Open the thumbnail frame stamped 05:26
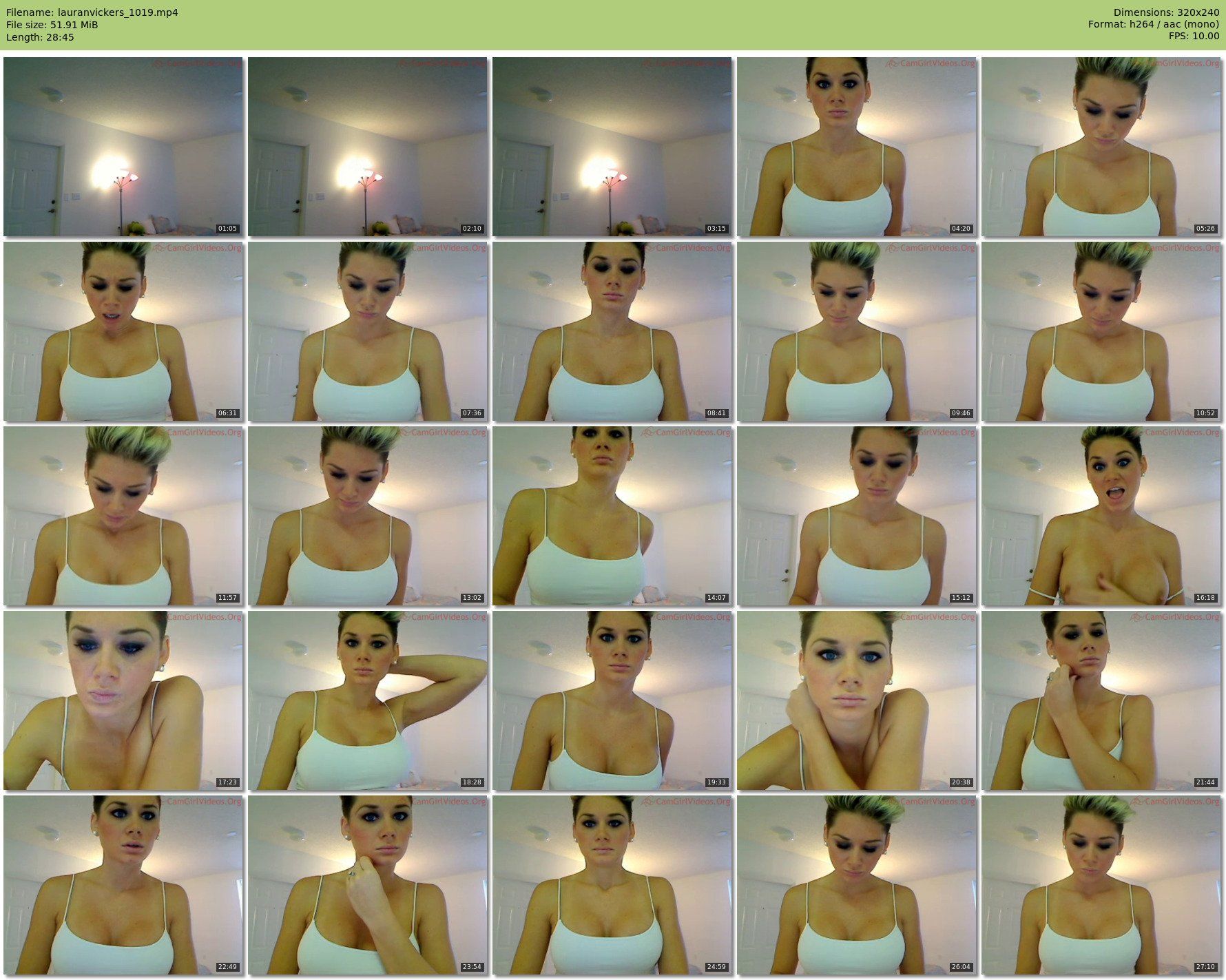The height and width of the screenshot is (980, 1226). pos(1101,147)
